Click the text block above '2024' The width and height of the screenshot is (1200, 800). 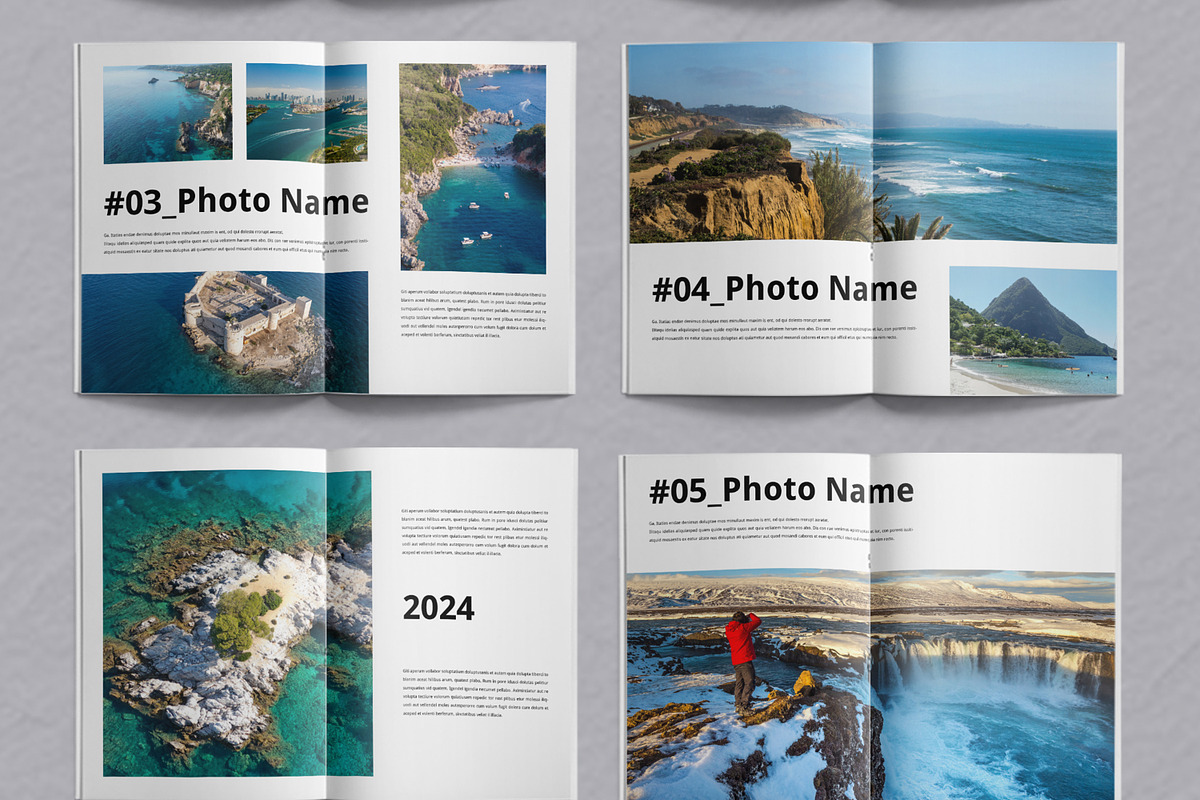(x=475, y=533)
